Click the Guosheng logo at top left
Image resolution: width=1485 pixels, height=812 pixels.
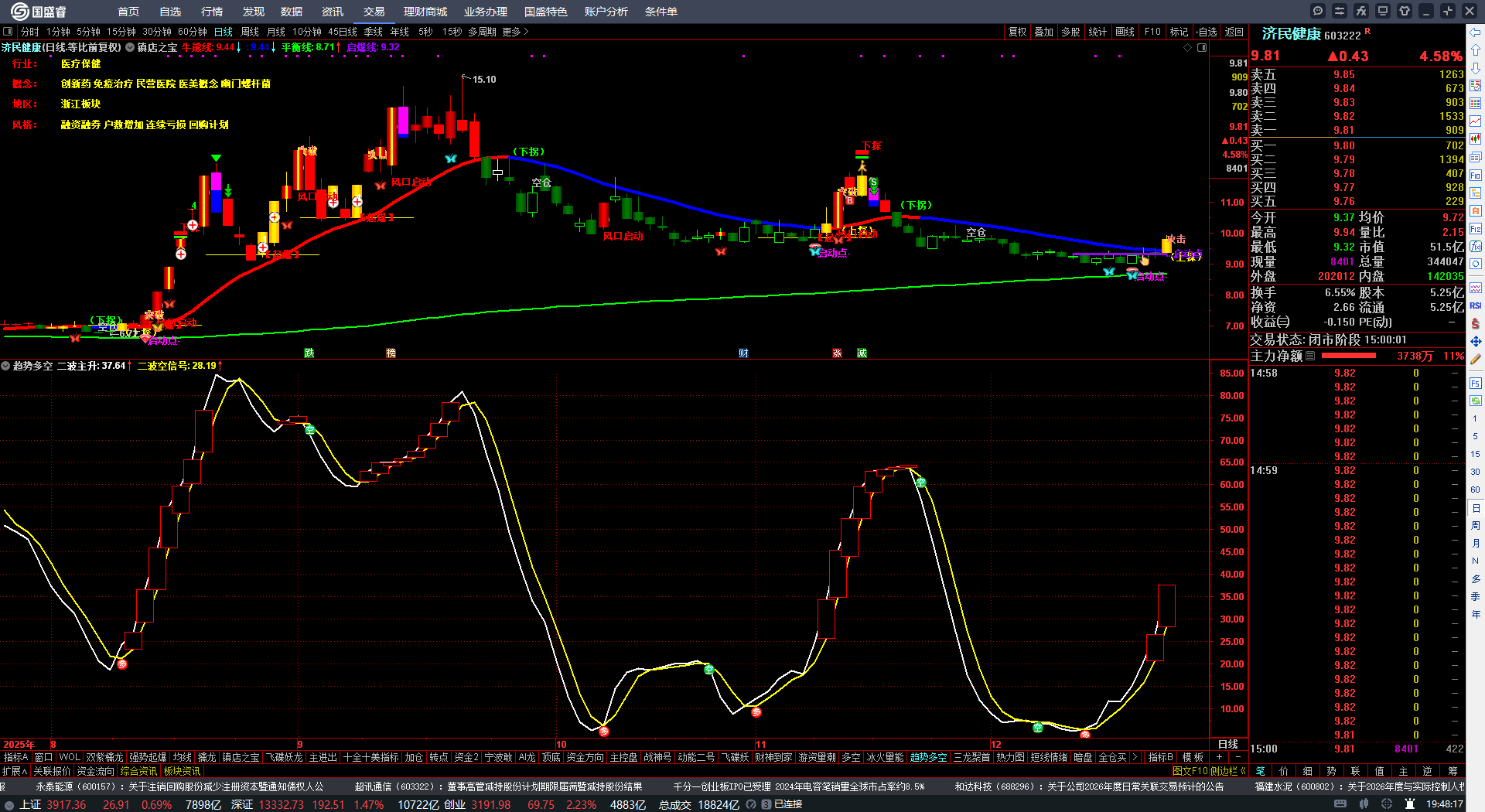(39, 12)
